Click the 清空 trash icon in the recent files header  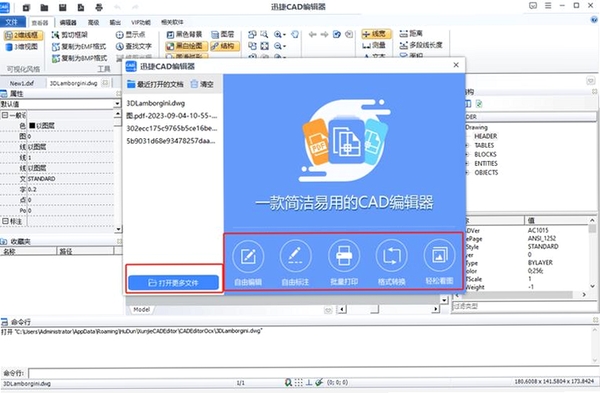pos(195,84)
